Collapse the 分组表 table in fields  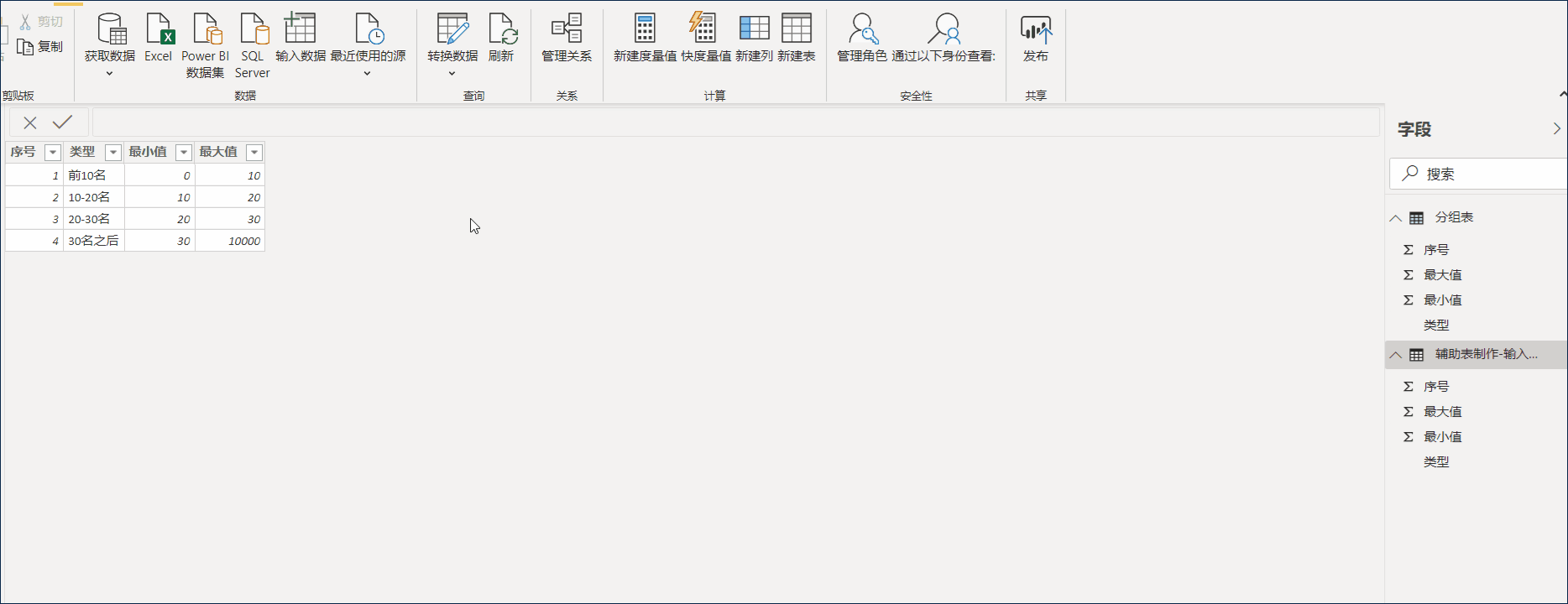tap(1395, 218)
